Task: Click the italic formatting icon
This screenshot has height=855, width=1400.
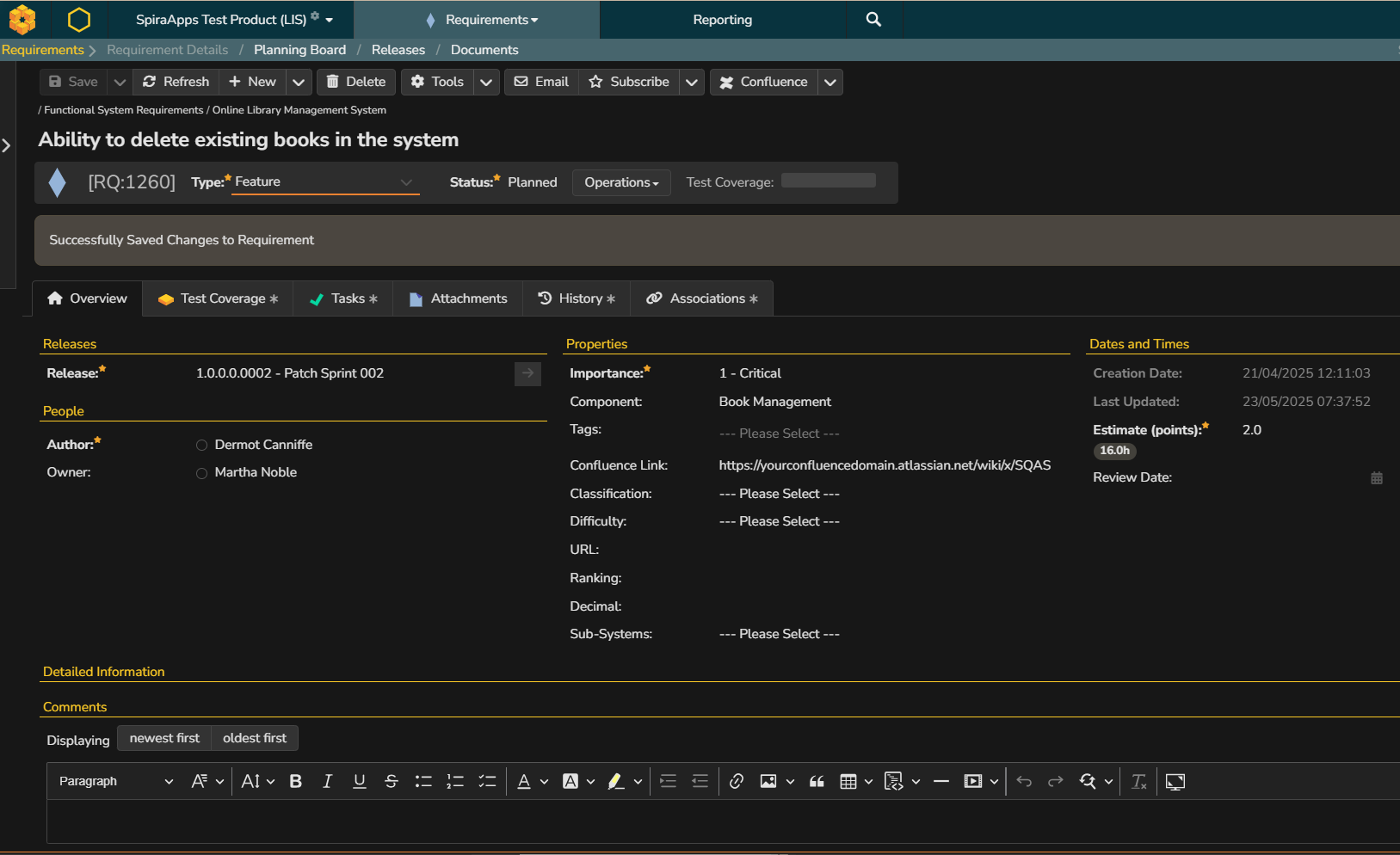Action: (327, 781)
